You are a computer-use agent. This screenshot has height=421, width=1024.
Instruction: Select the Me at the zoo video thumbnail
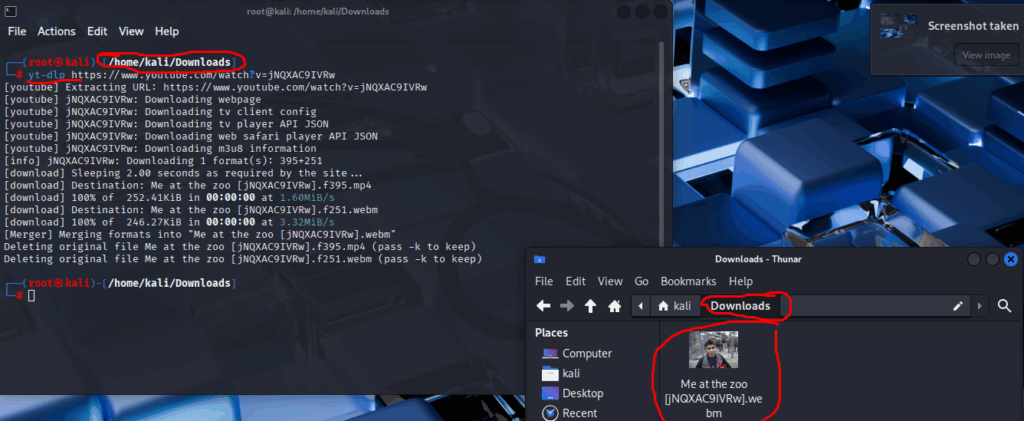(x=713, y=350)
